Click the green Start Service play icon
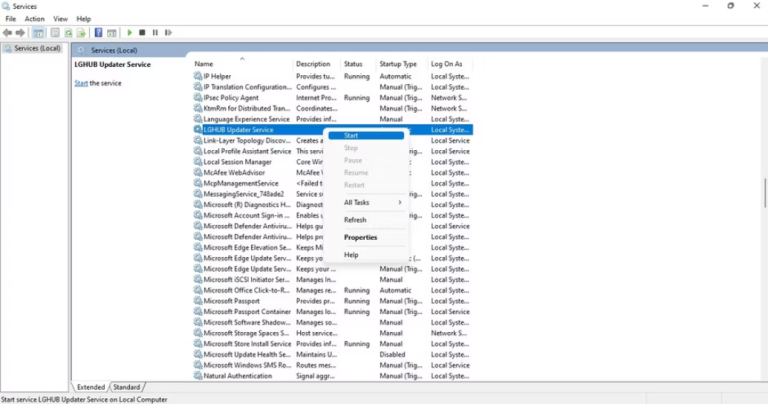768x404 pixels. click(x=129, y=32)
